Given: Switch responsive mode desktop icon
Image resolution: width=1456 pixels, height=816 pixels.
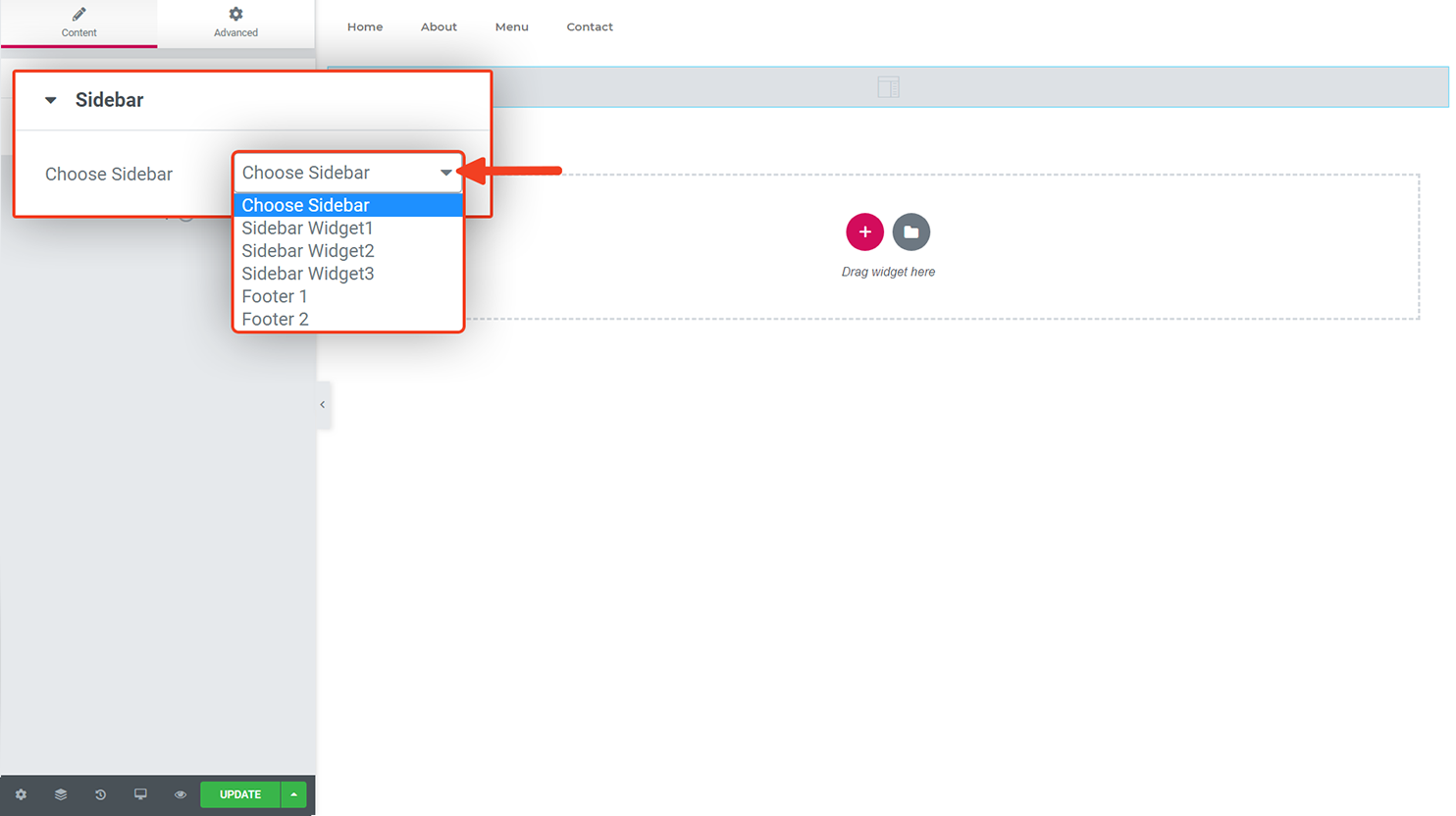Looking at the screenshot, I should point(140,794).
